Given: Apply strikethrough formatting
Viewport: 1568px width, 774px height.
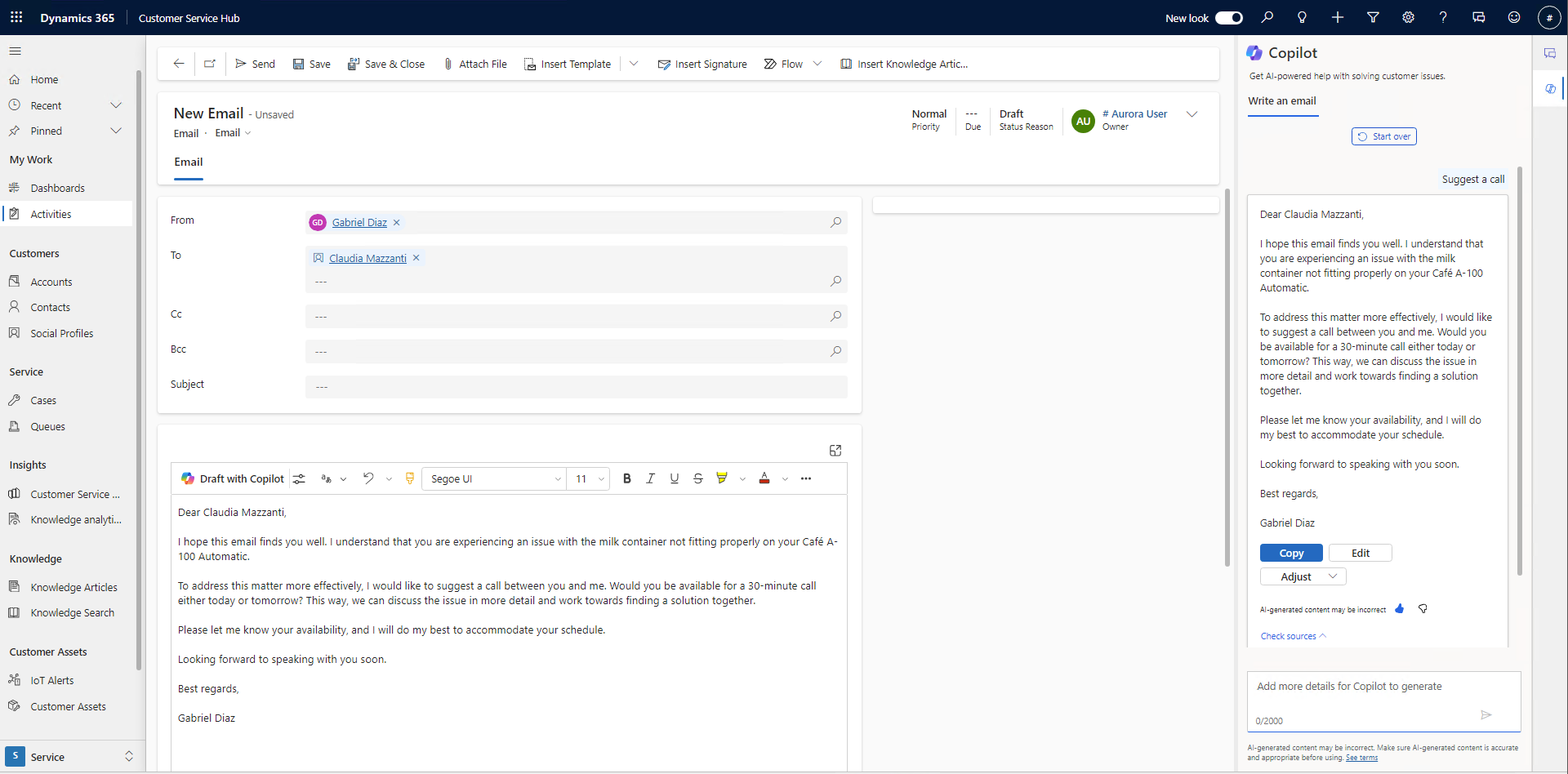Looking at the screenshot, I should click(x=698, y=478).
